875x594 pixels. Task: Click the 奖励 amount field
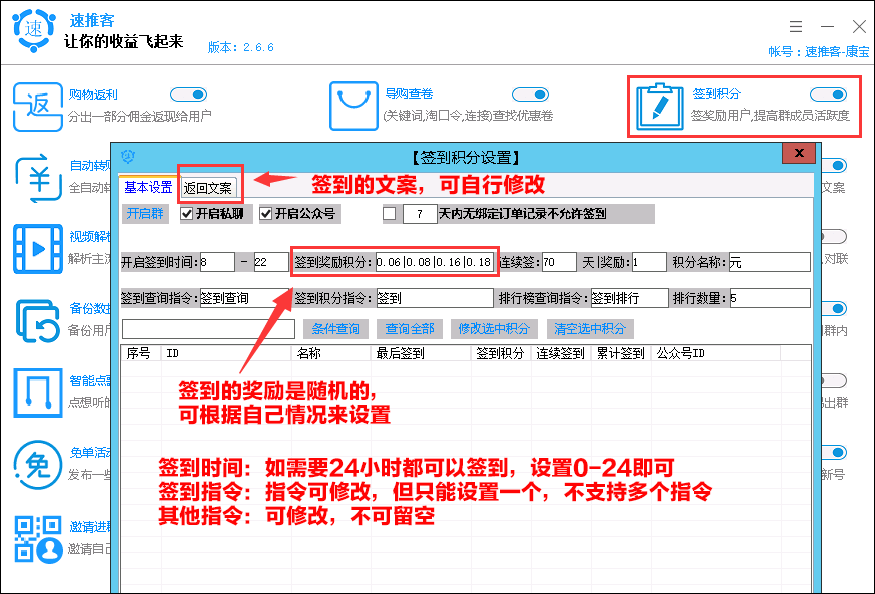tap(649, 262)
